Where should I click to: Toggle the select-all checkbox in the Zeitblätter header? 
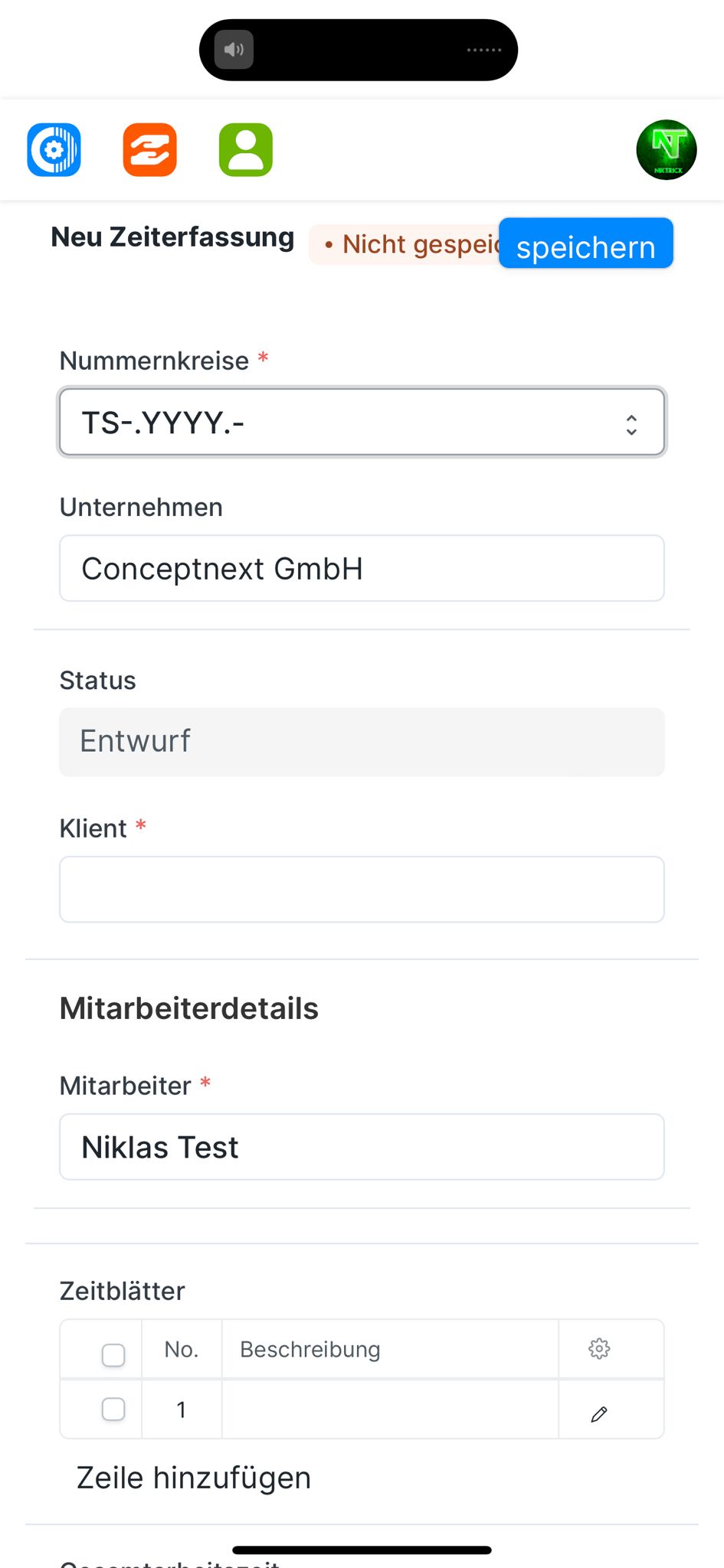[x=113, y=1354]
